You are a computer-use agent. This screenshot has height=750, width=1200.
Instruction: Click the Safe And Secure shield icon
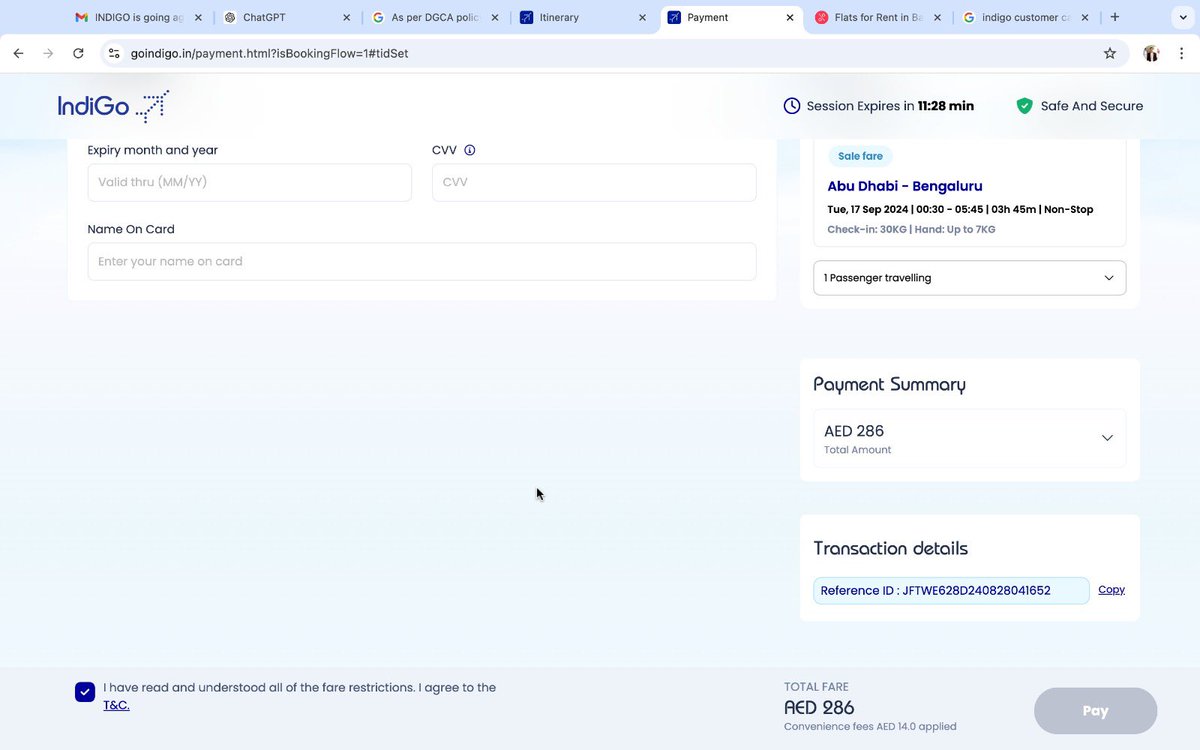pyautogui.click(x=1024, y=106)
